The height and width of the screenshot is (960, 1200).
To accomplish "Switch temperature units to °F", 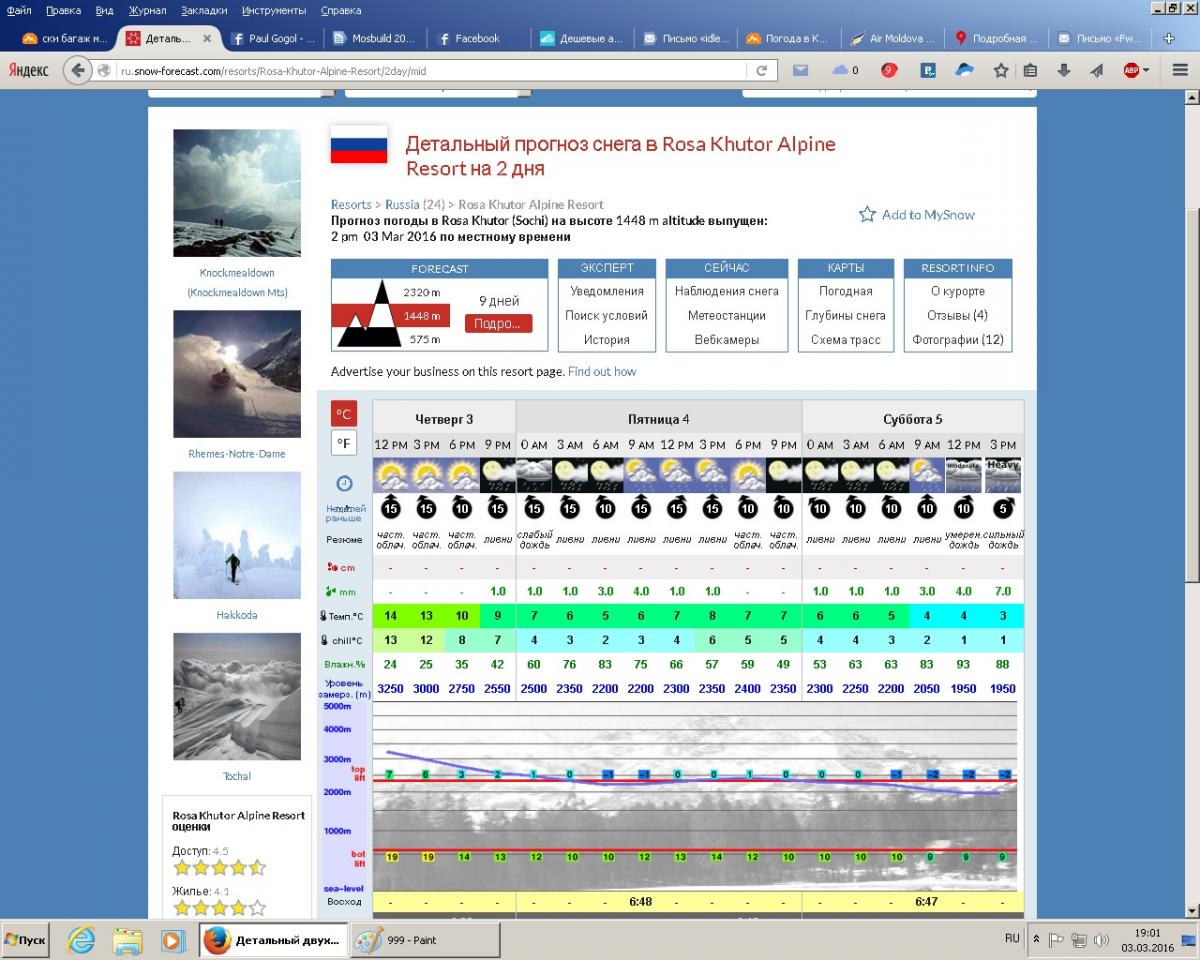I will 344,443.
